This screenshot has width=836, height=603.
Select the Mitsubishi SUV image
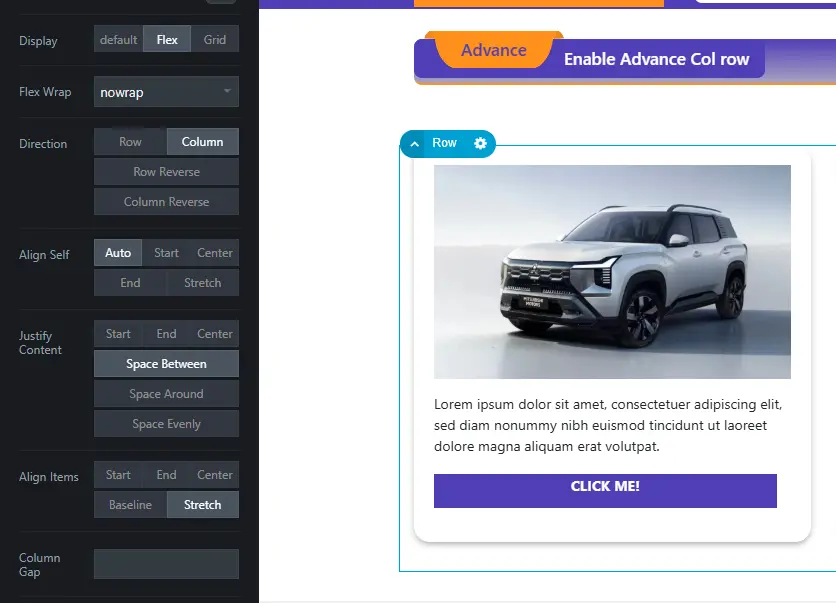(612, 272)
